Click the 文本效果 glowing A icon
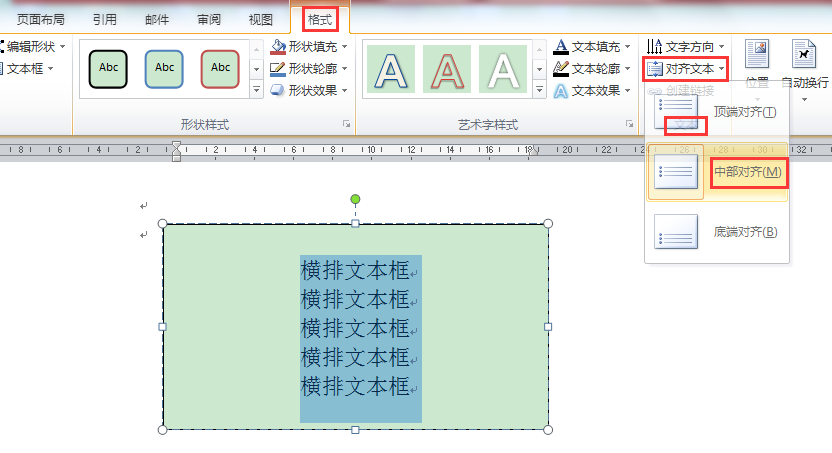Image resolution: width=832 pixels, height=453 pixels. (x=561, y=91)
